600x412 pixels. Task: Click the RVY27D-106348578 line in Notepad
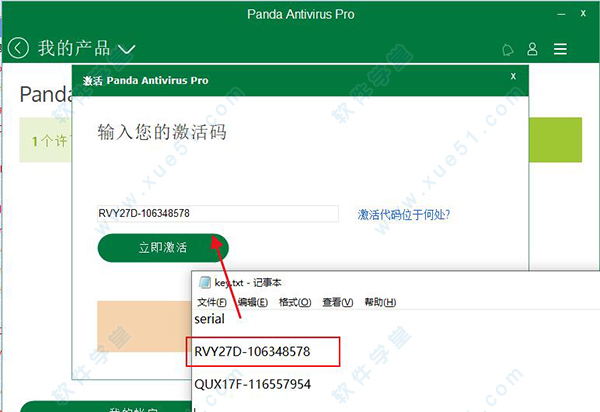[252, 352]
